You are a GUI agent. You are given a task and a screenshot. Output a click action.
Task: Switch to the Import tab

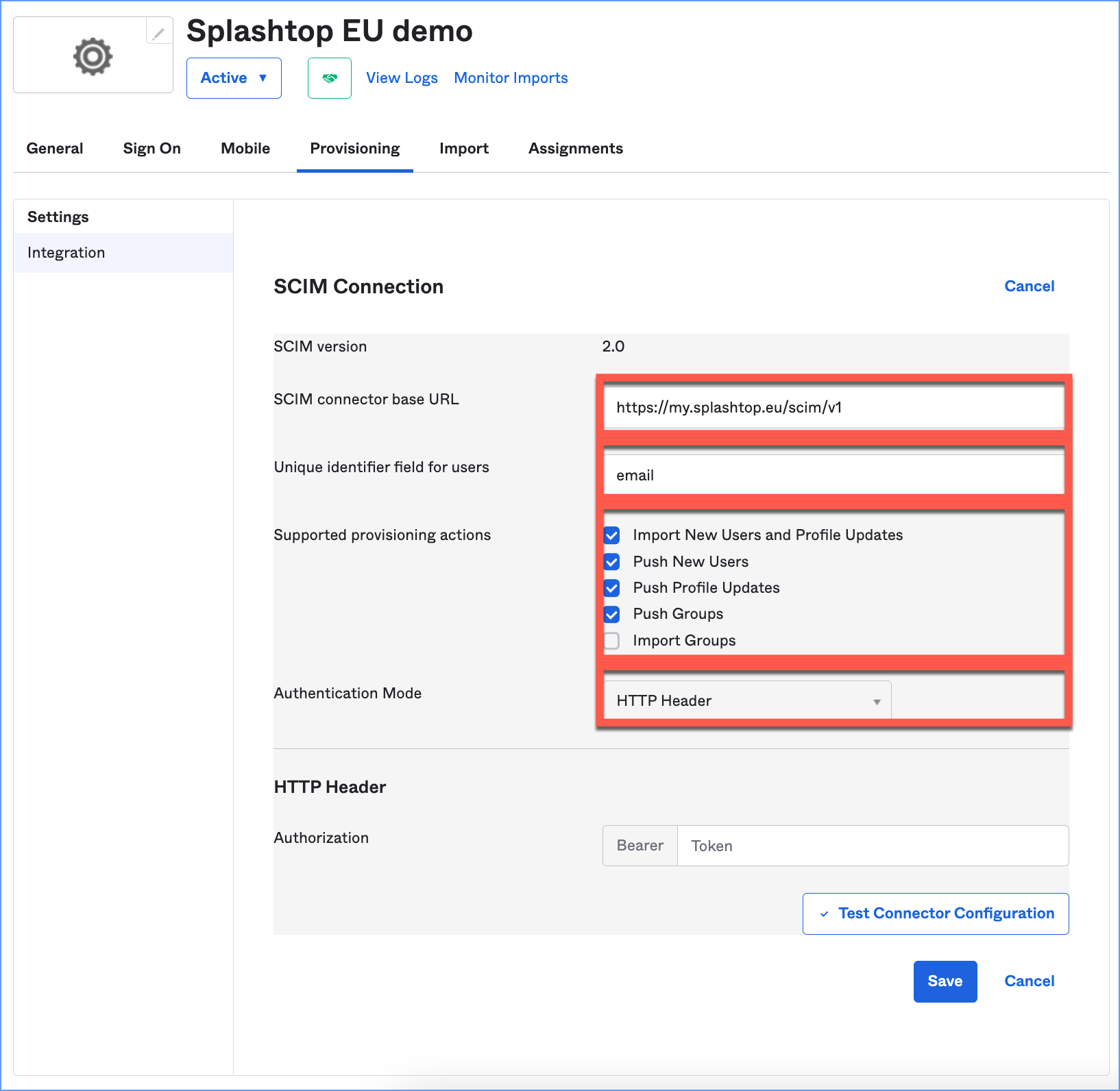point(464,149)
